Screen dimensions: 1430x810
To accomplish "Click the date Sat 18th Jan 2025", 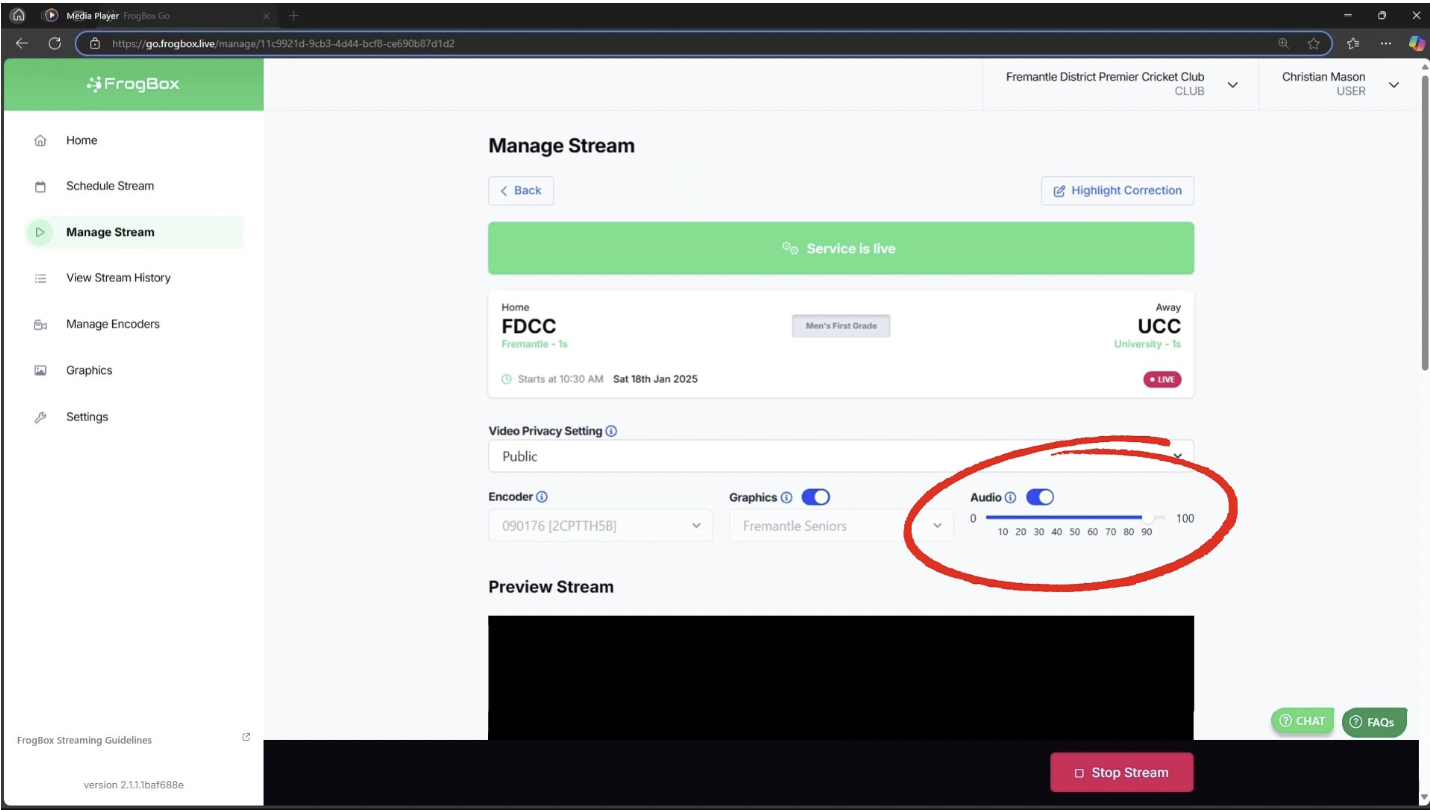I will pyautogui.click(x=655, y=380).
